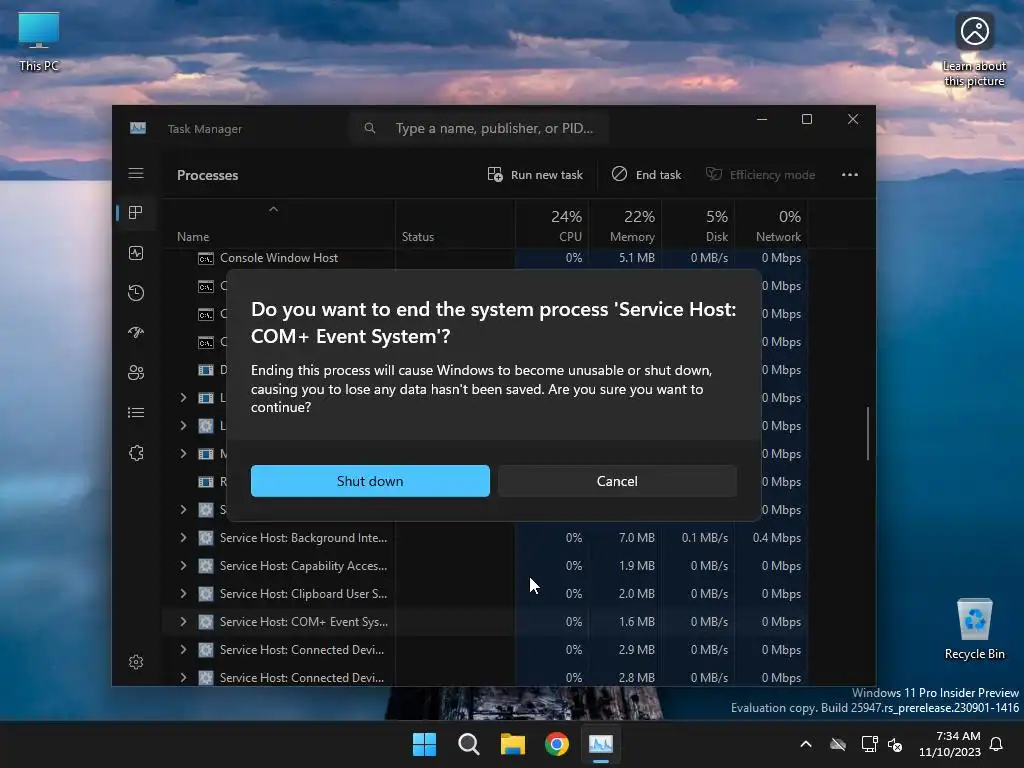Viewport: 1024px width, 768px height.
Task: Open the This PC desktop icon
Action: tap(39, 41)
